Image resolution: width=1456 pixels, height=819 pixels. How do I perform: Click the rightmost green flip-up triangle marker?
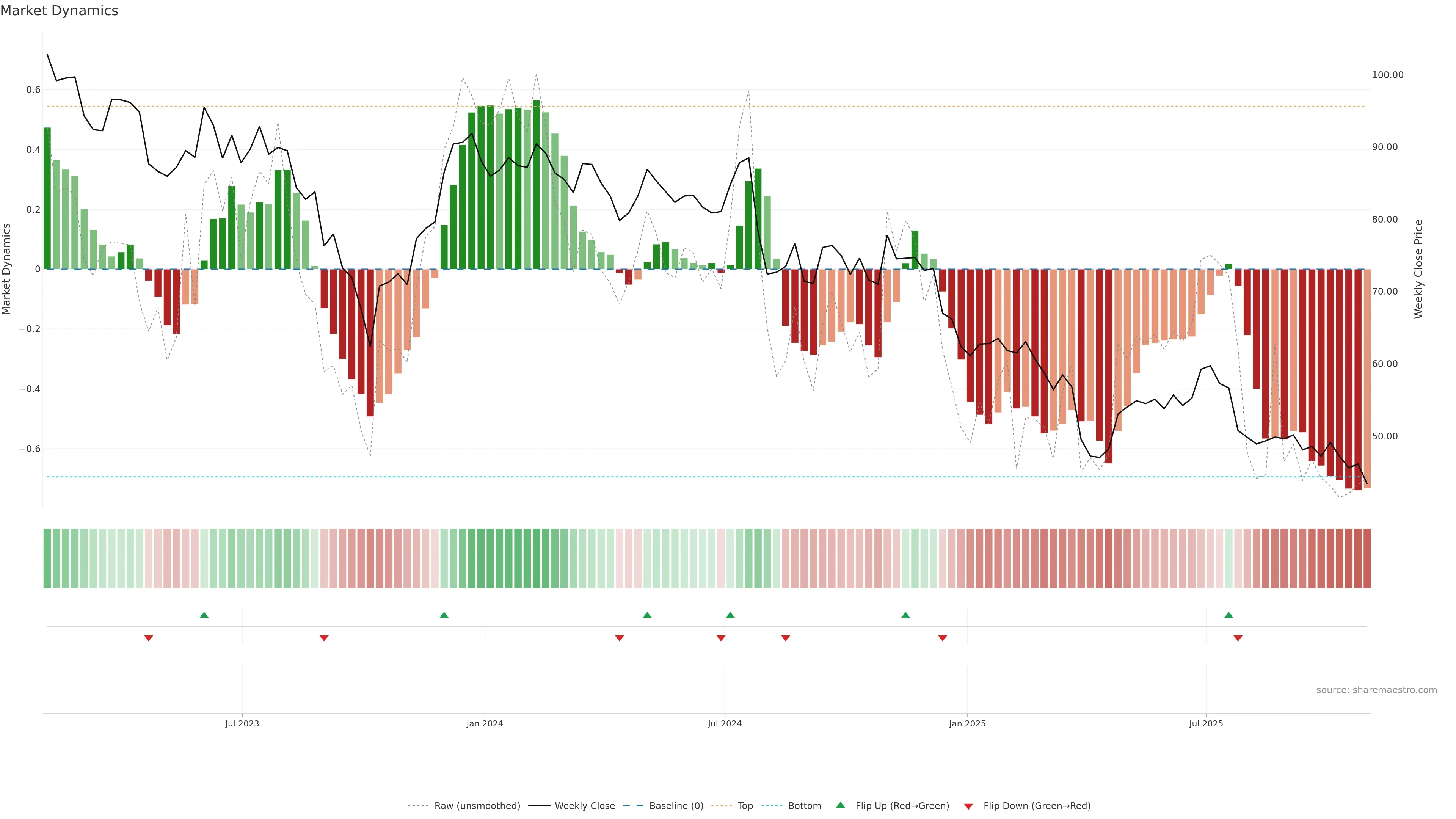click(1229, 615)
